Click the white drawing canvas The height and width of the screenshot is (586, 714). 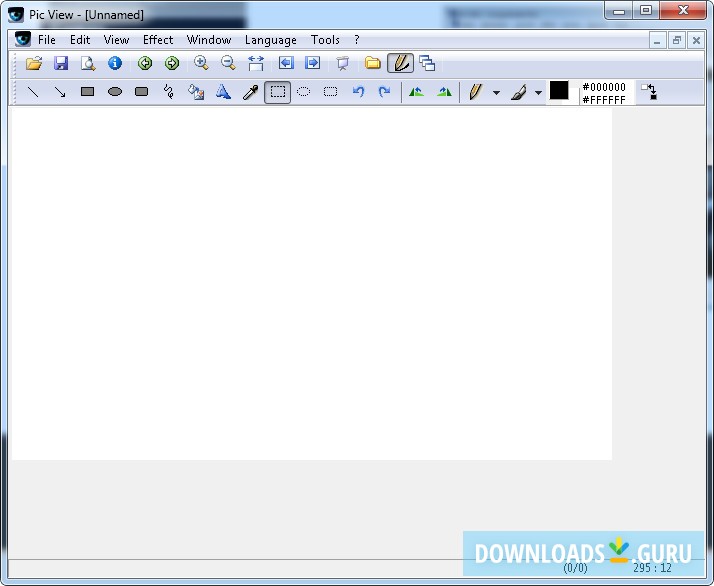pos(311,283)
